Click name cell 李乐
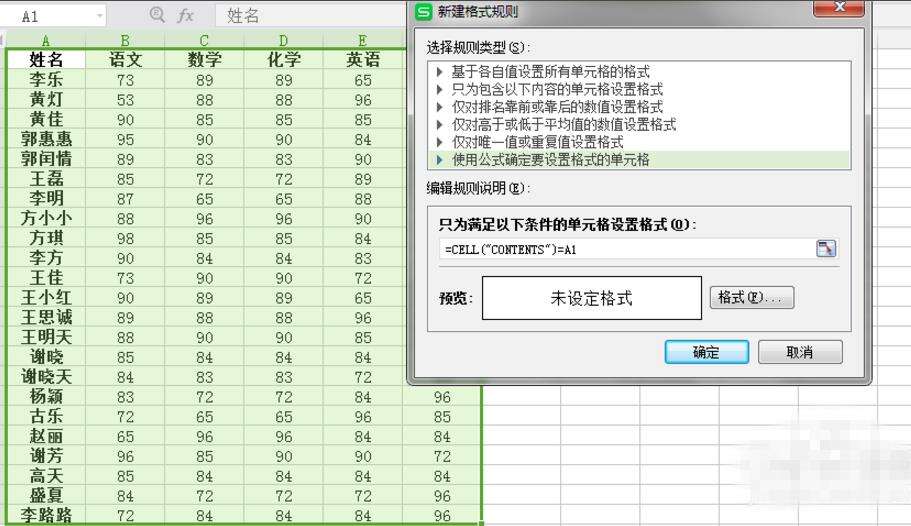The height and width of the screenshot is (526, 911). click(x=46, y=80)
